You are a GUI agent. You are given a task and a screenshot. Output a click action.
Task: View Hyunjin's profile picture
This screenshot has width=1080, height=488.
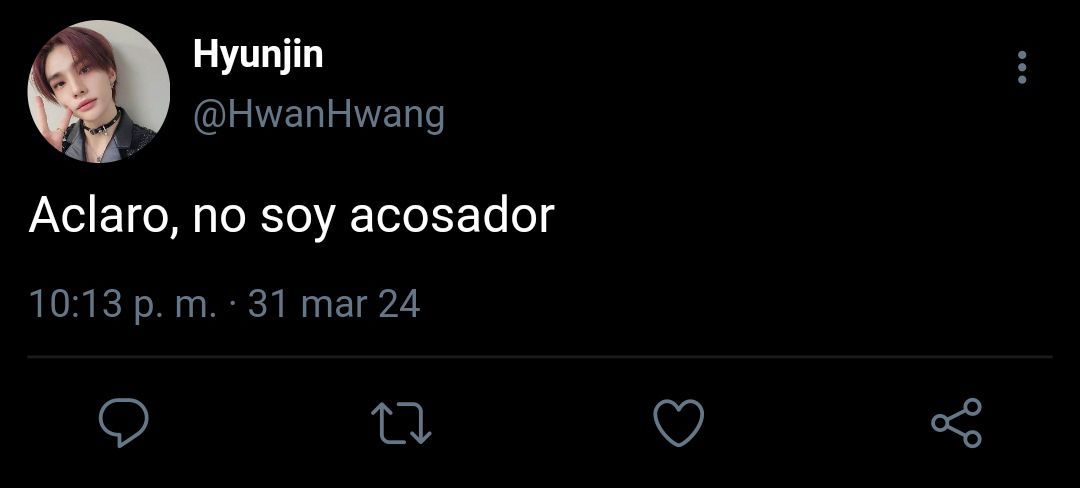click(x=98, y=92)
